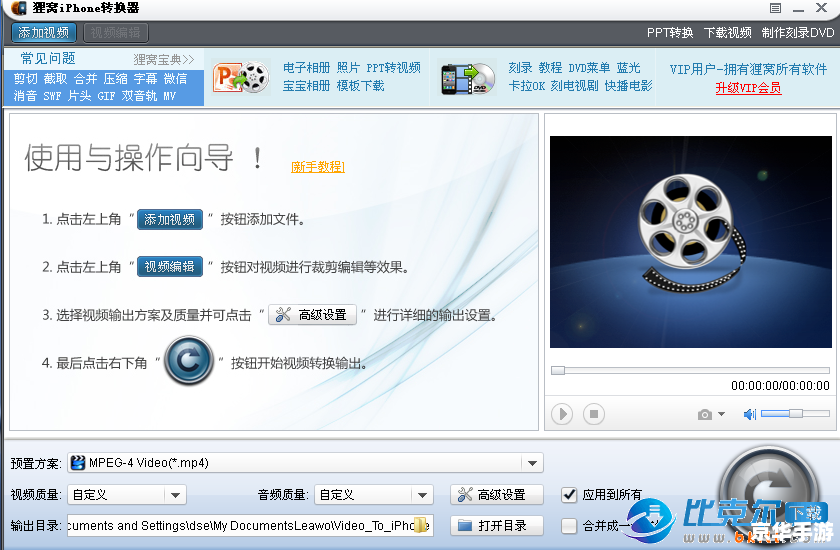
Task: Open the title bar menu icon
Action: [x=775, y=8]
